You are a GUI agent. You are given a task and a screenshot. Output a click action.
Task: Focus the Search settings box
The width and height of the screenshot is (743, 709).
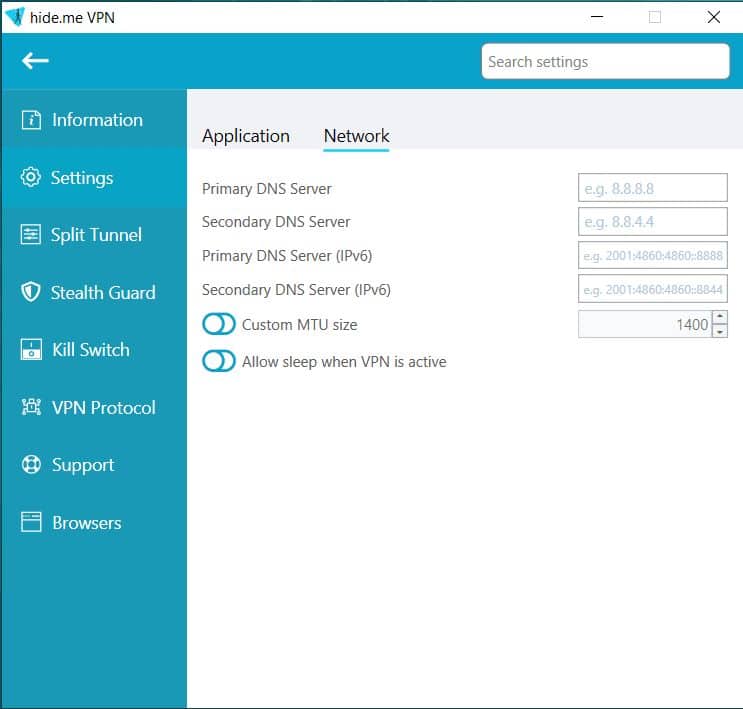(x=605, y=61)
